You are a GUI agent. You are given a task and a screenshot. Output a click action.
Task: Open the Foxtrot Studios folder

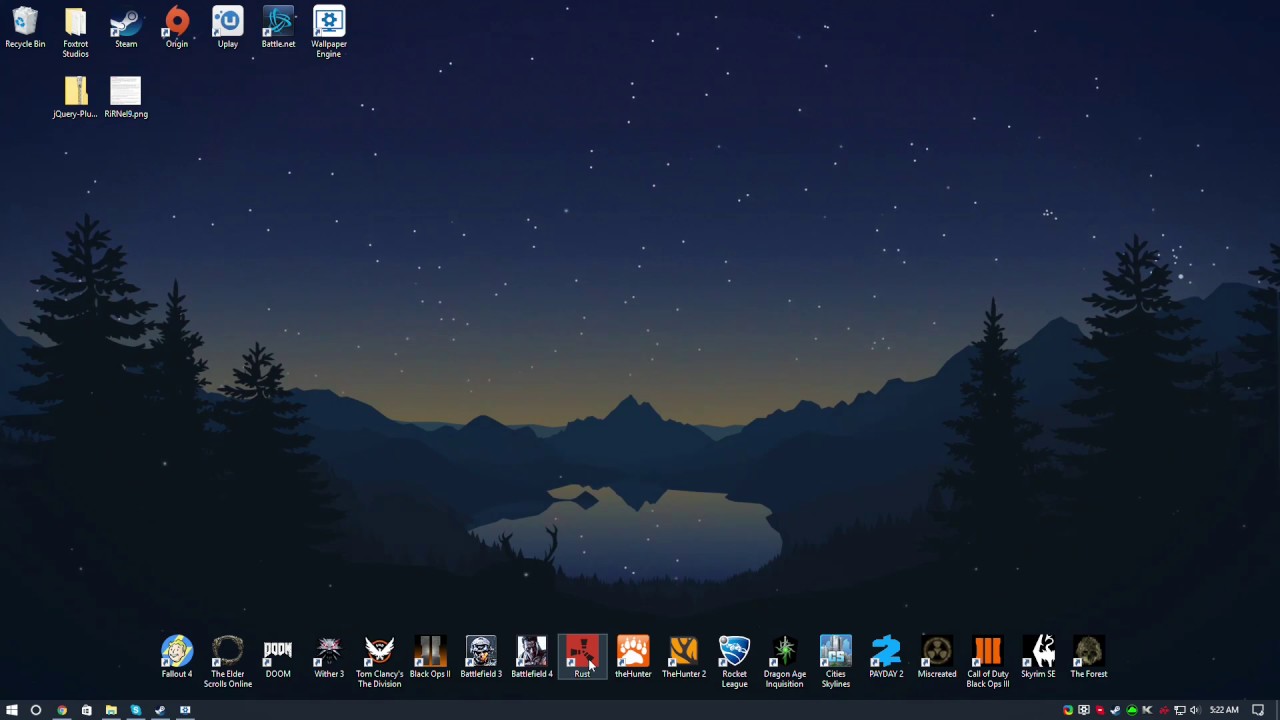pyautogui.click(x=75, y=22)
